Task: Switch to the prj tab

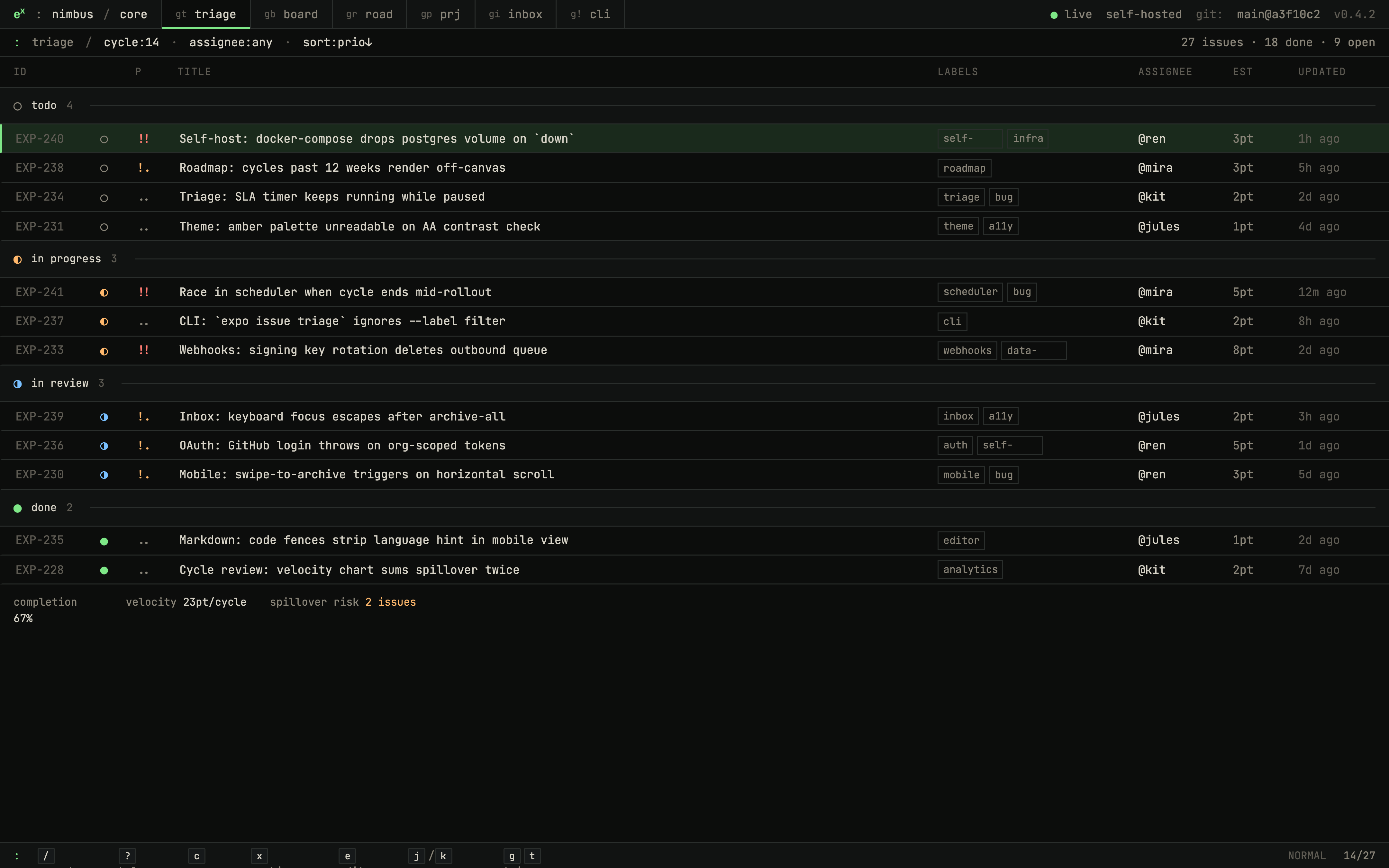Action: pyautogui.click(x=441, y=14)
